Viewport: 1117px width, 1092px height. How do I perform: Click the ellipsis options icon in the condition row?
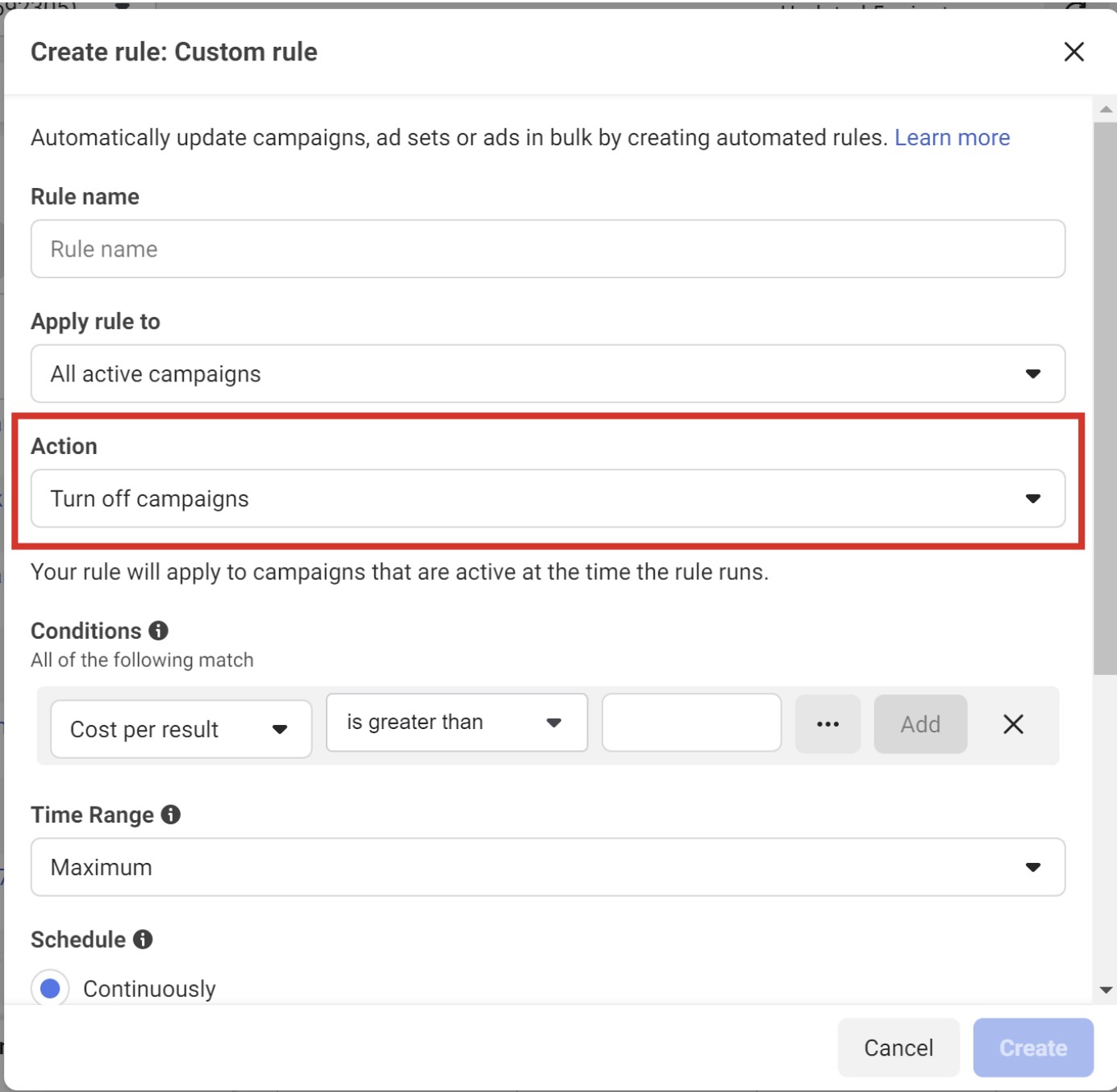click(827, 723)
